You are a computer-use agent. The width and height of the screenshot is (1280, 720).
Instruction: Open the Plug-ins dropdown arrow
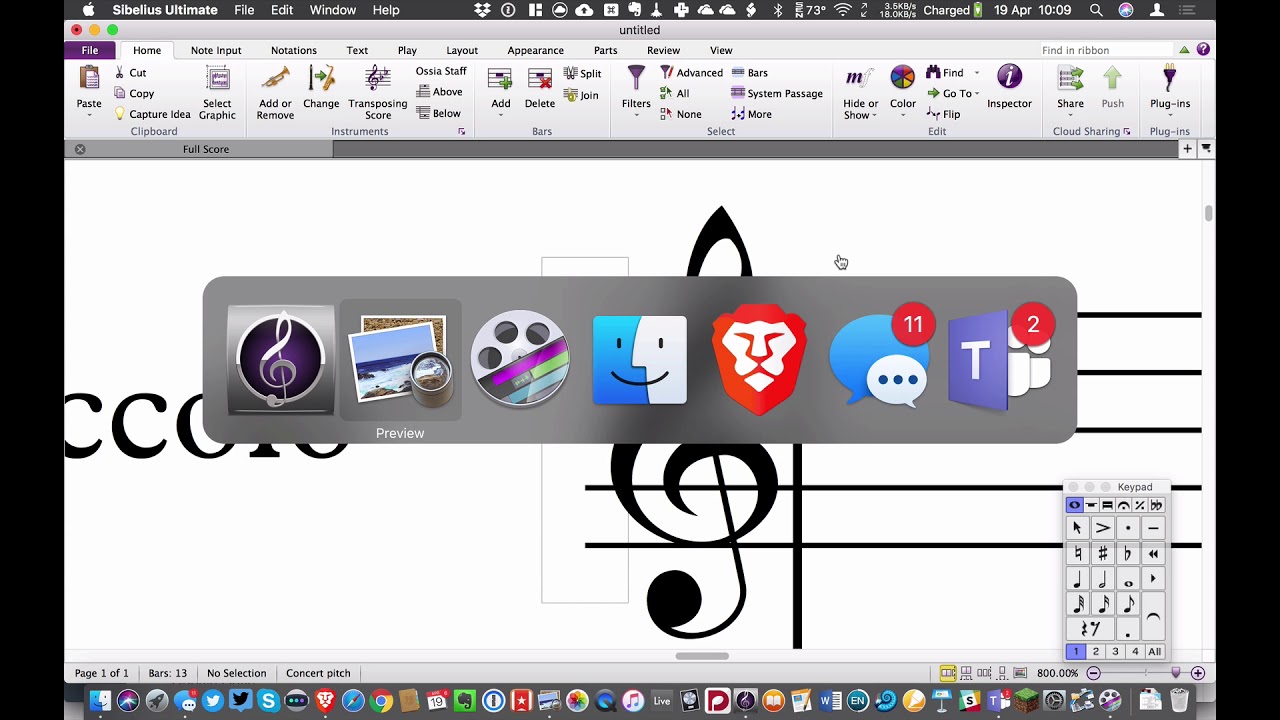1169,116
